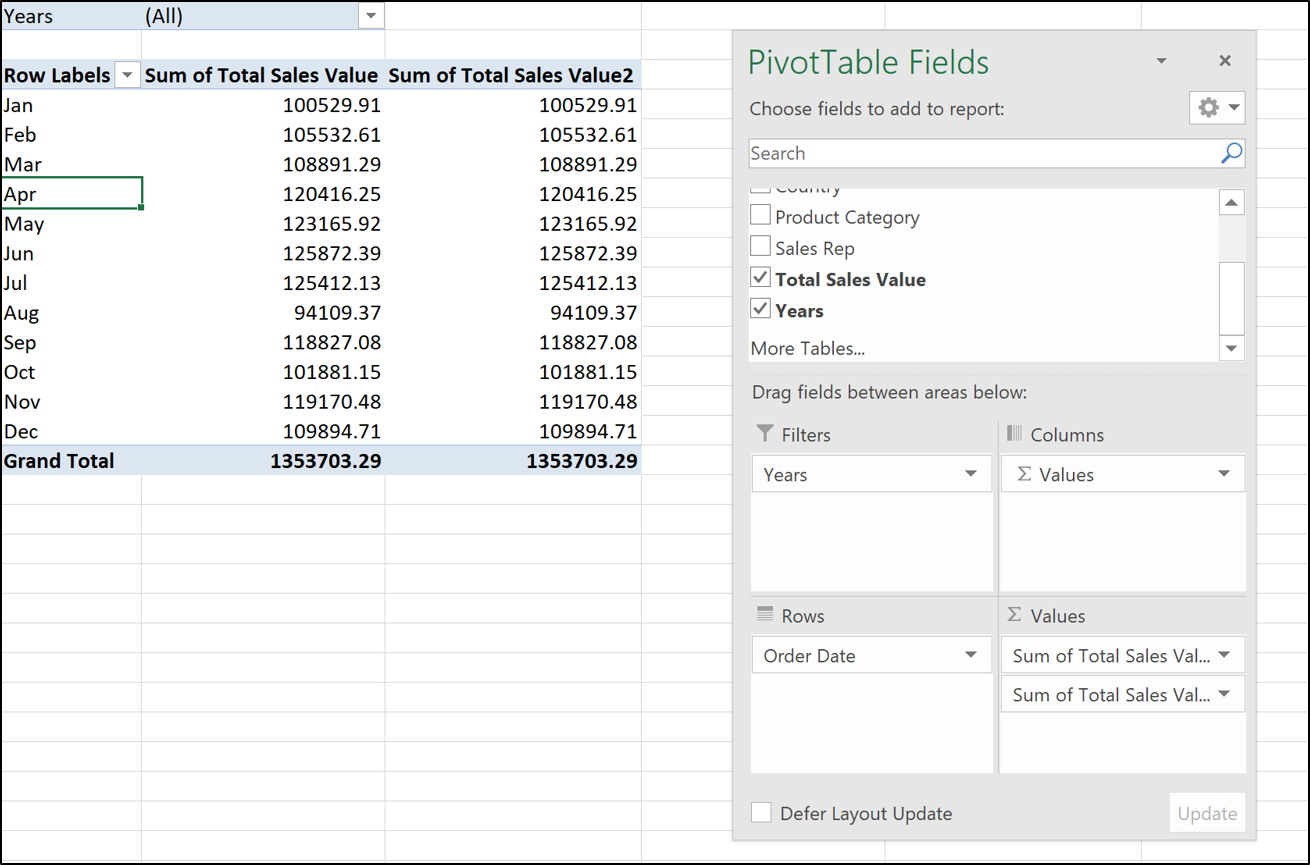Check the Product Category field
Screen dimensions: 1310x865
click(x=760, y=216)
